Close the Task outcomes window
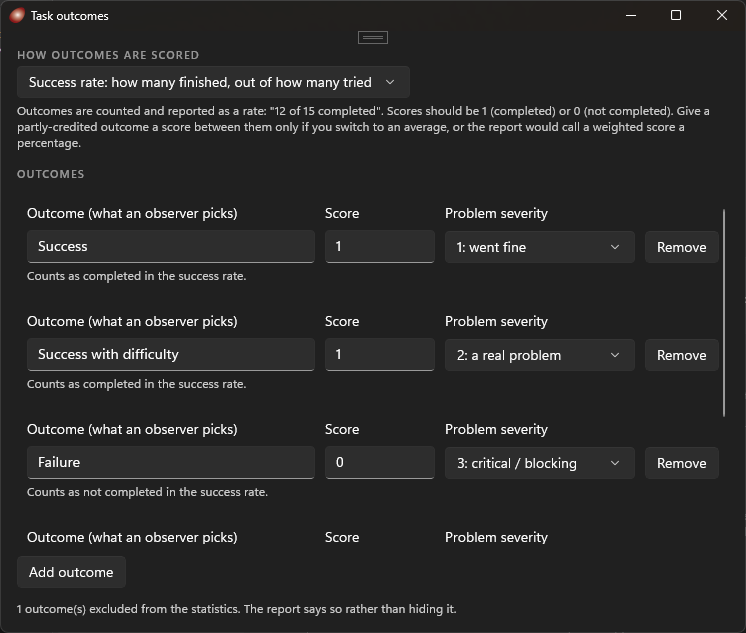This screenshot has width=746, height=633. tap(722, 16)
